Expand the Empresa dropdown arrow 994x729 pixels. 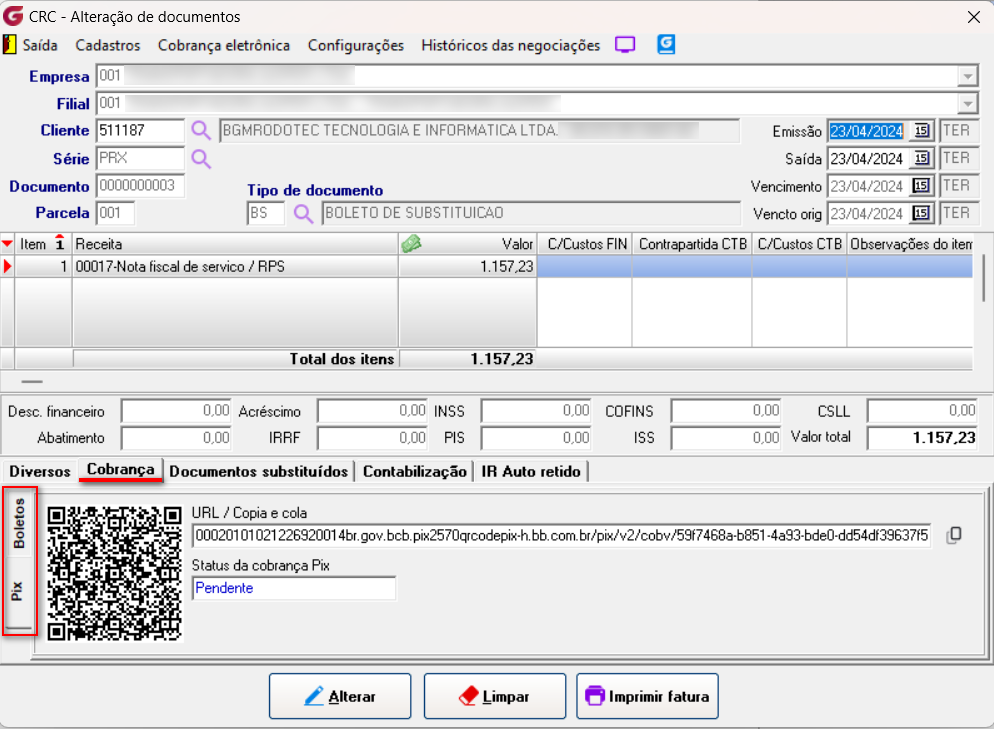[967, 77]
